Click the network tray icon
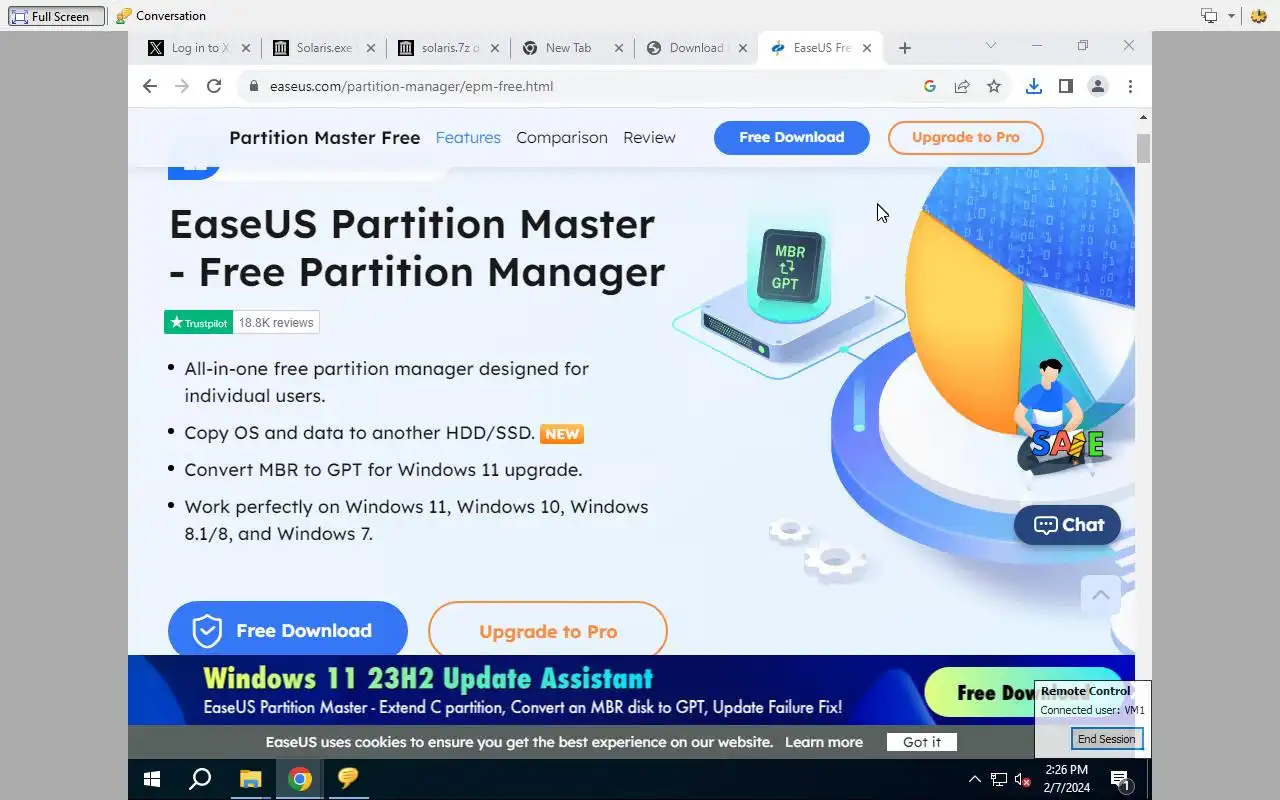1280x800 pixels. [x=998, y=780]
